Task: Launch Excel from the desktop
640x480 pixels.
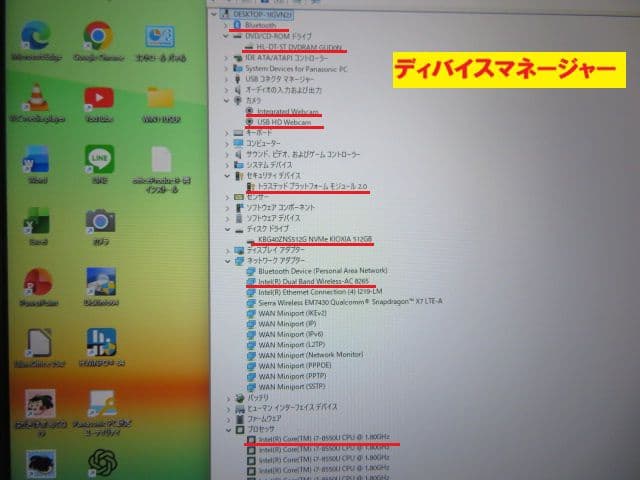Action: 37,221
